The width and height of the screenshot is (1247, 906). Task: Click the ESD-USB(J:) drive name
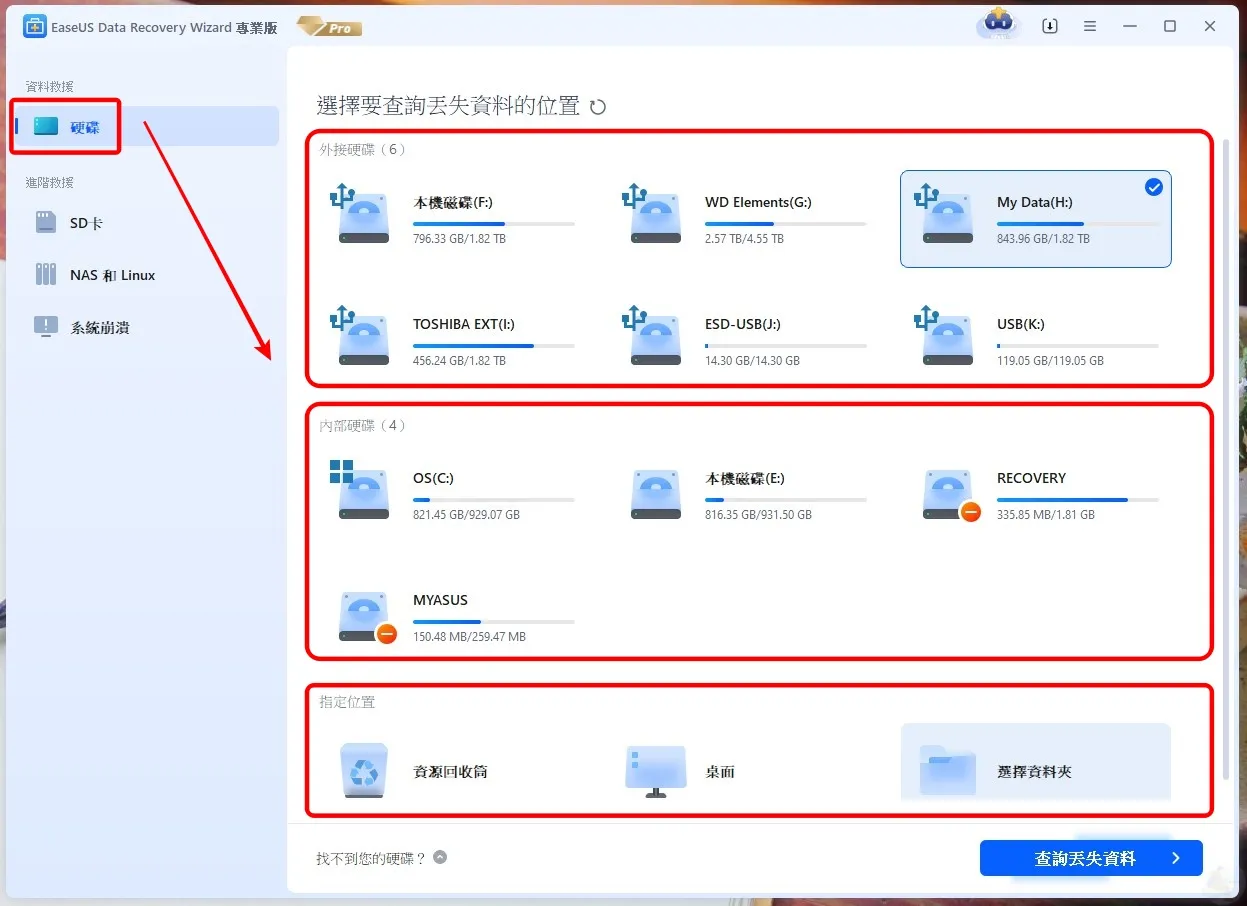(x=743, y=325)
